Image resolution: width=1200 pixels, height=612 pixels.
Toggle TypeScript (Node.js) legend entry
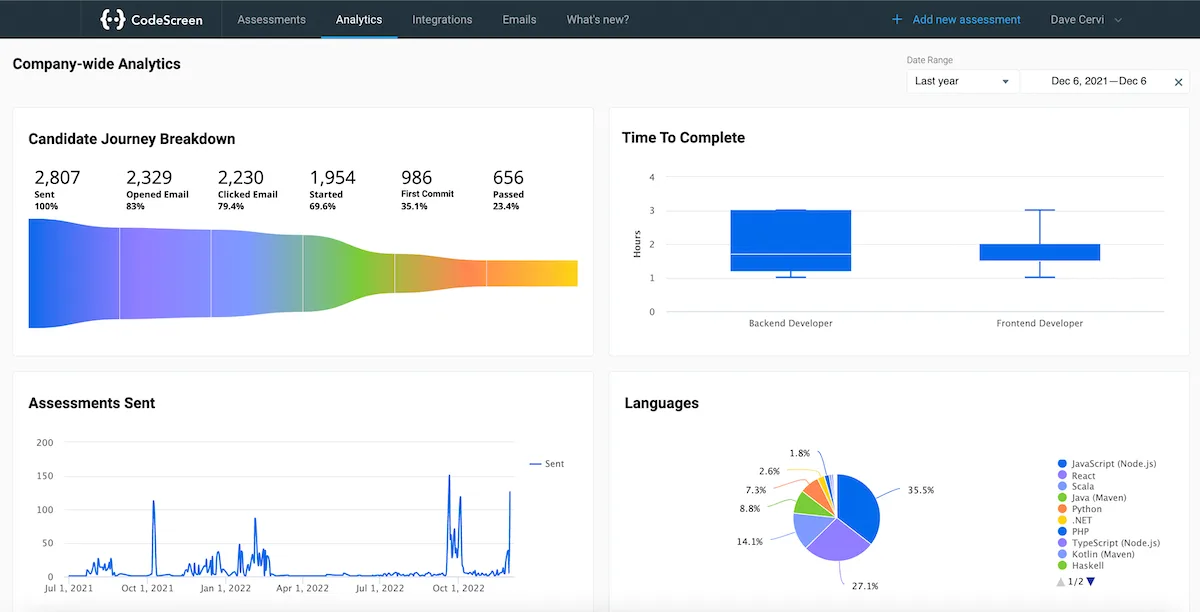[x=1108, y=543]
